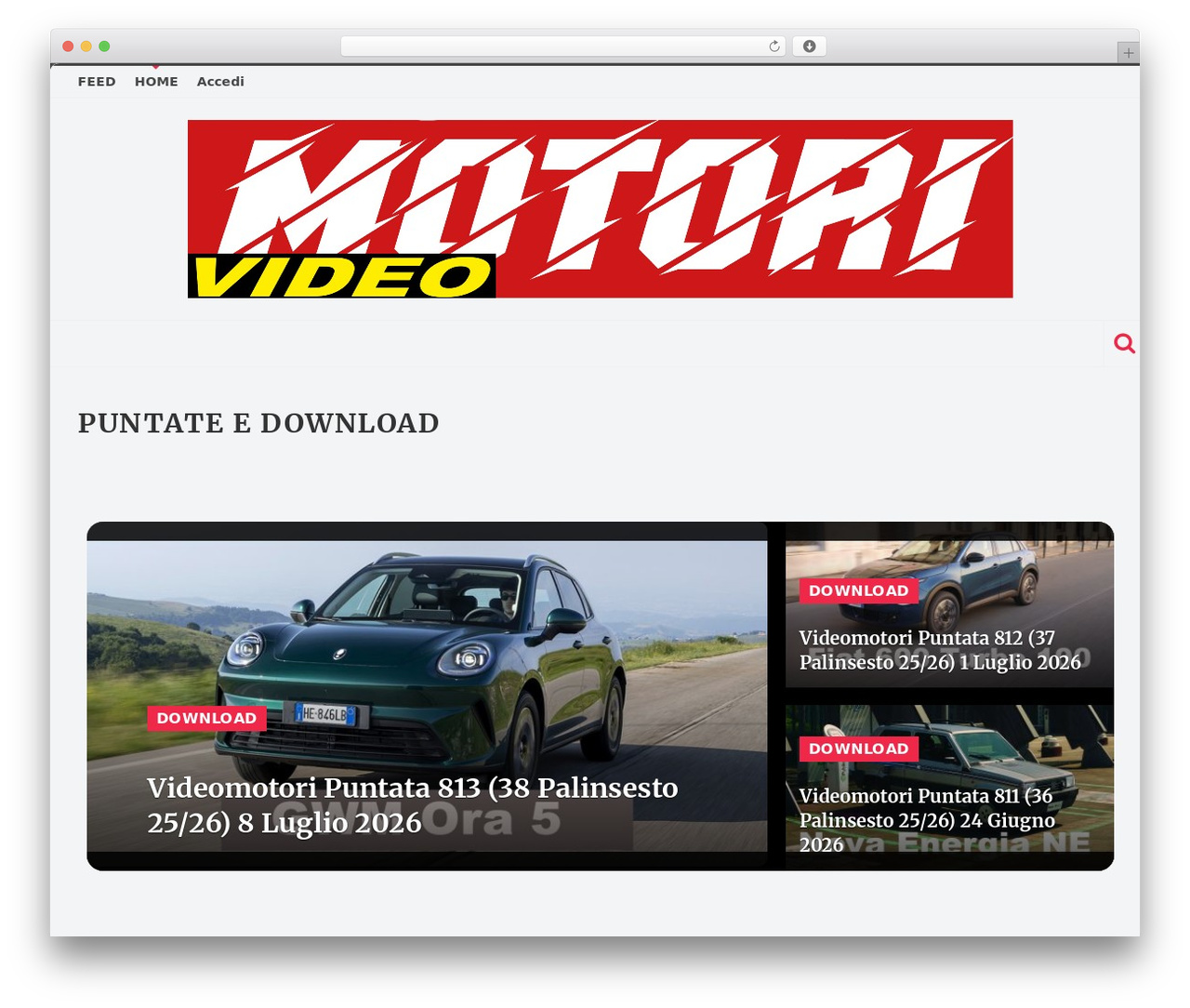Viewport: 1190px width, 1008px height.
Task: Click the Accedi login link
Action: point(220,82)
